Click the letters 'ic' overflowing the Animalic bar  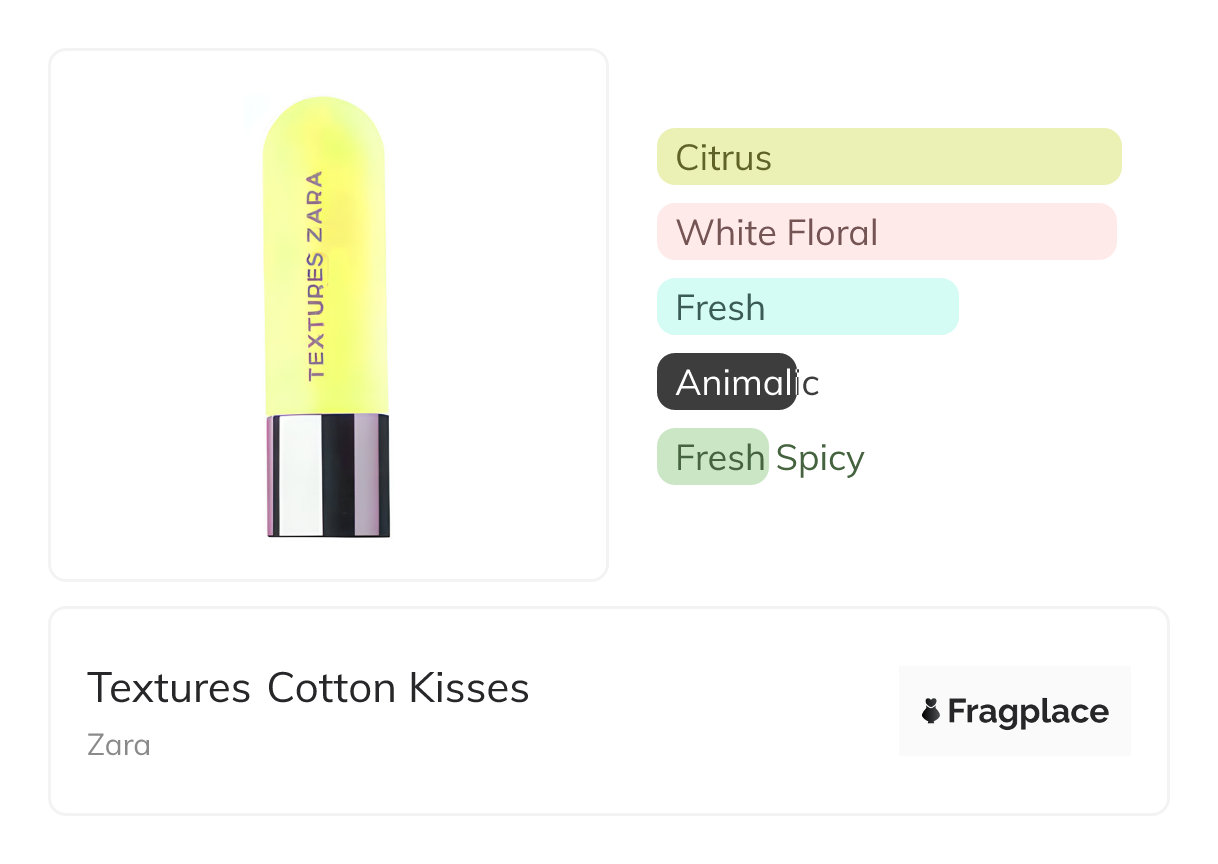tap(808, 383)
